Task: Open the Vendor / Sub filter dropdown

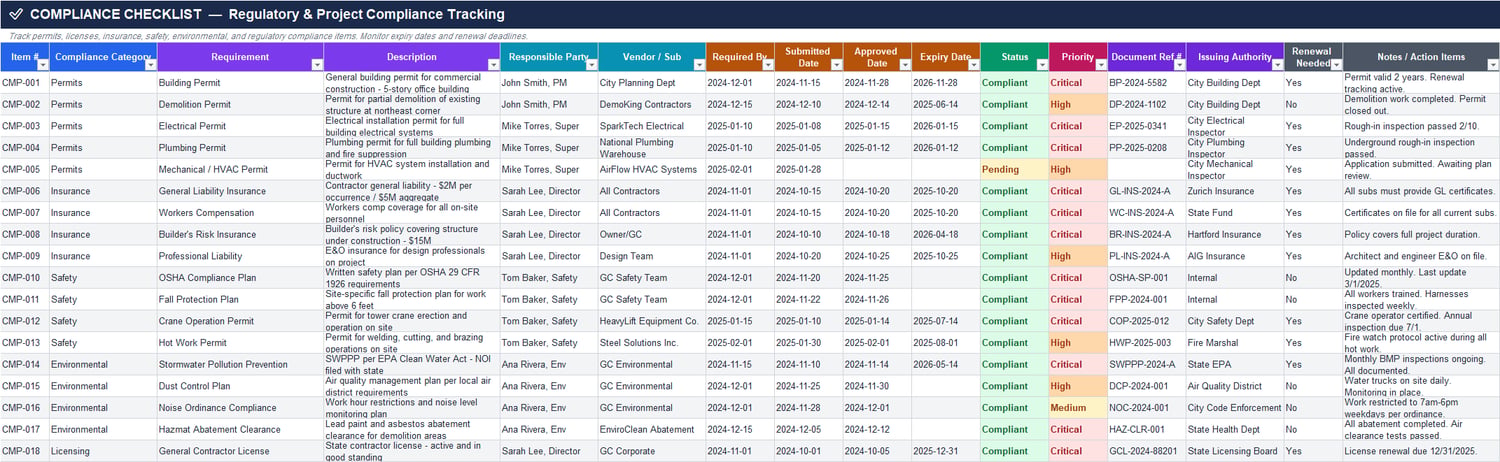Action: coord(699,64)
